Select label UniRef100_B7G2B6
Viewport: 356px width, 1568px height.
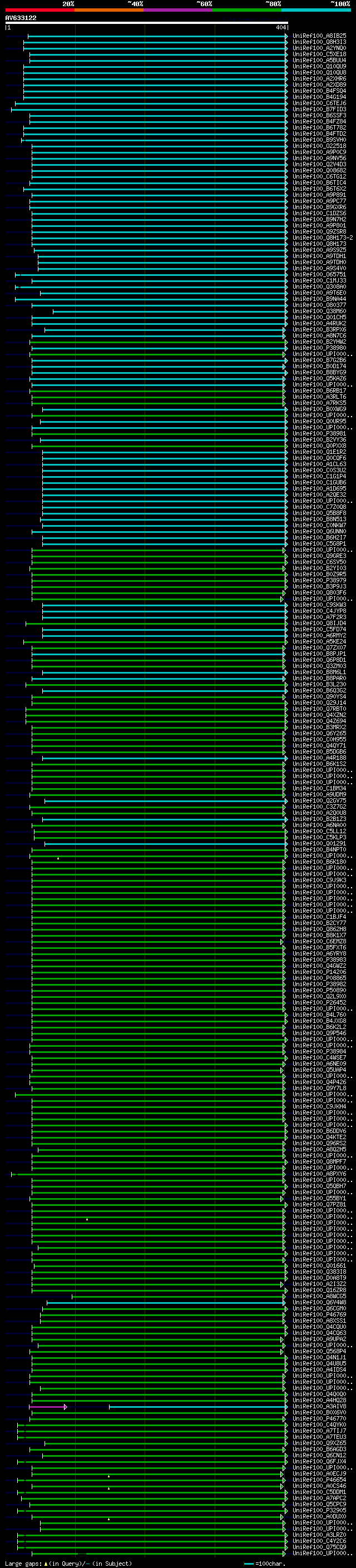[x=319, y=360]
